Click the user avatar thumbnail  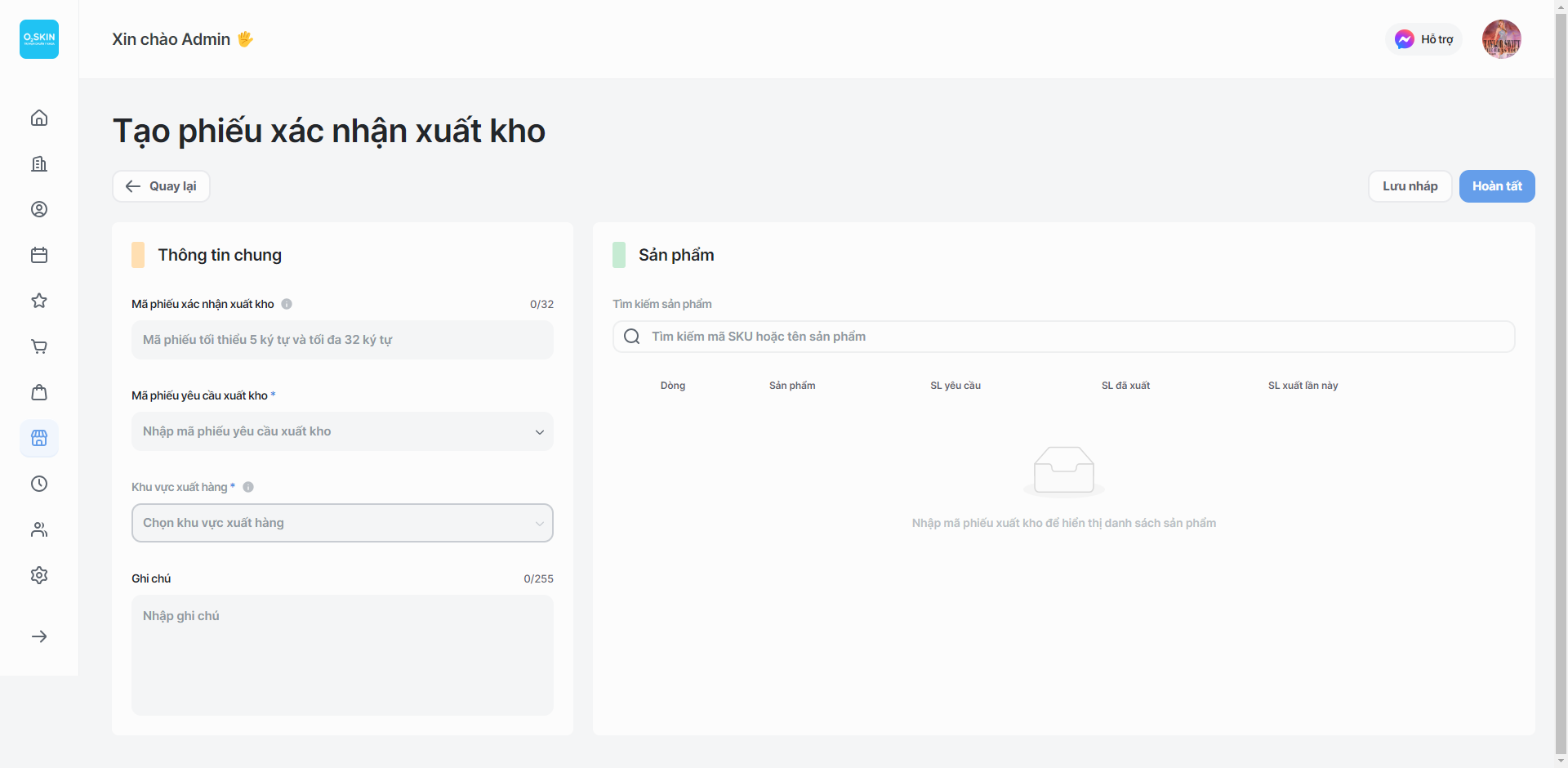pos(1501,39)
